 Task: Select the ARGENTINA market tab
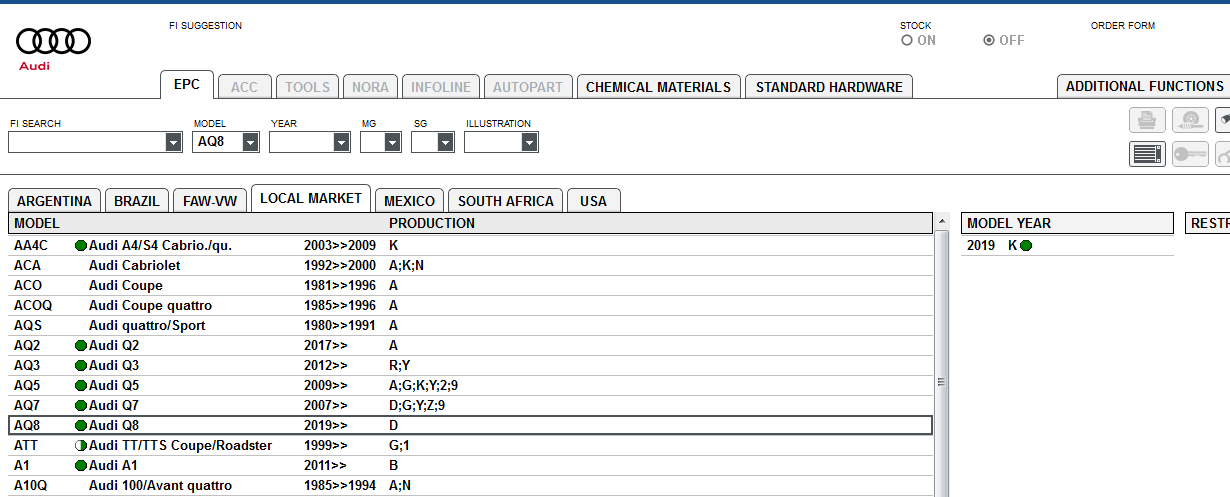(x=54, y=201)
